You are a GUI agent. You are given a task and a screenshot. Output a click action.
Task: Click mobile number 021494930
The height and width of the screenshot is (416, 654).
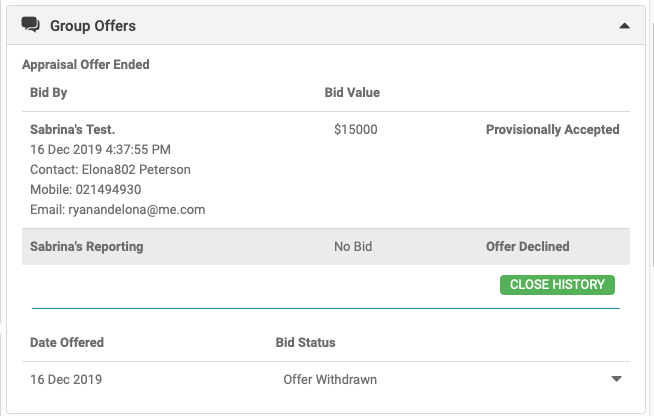point(108,189)
